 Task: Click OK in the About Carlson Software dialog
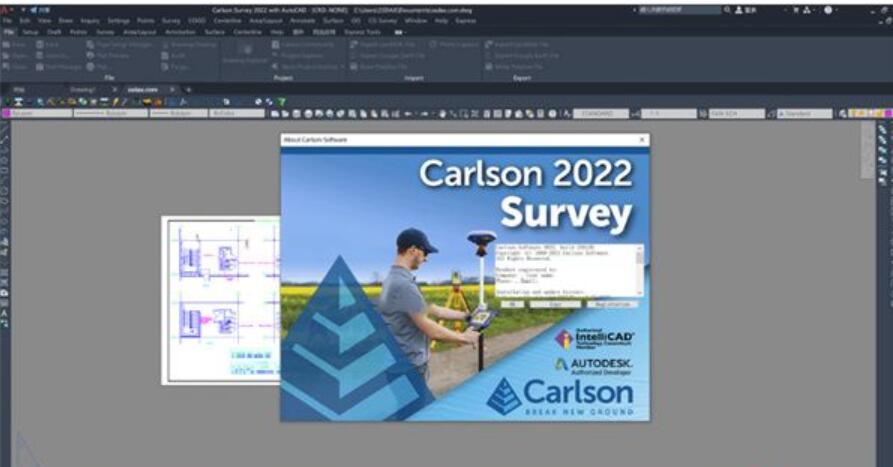click(512, 305)
